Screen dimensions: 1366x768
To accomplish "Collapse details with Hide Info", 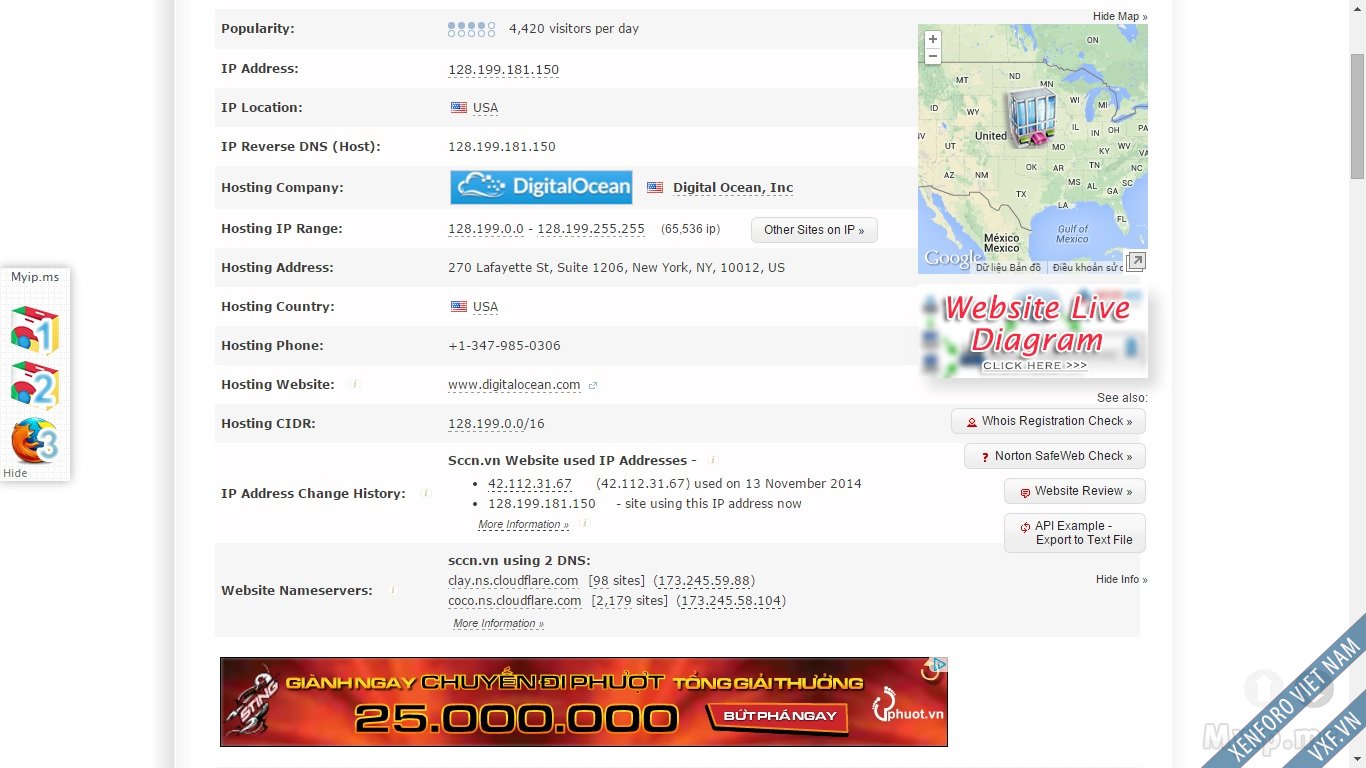I will pos(1122,580).
